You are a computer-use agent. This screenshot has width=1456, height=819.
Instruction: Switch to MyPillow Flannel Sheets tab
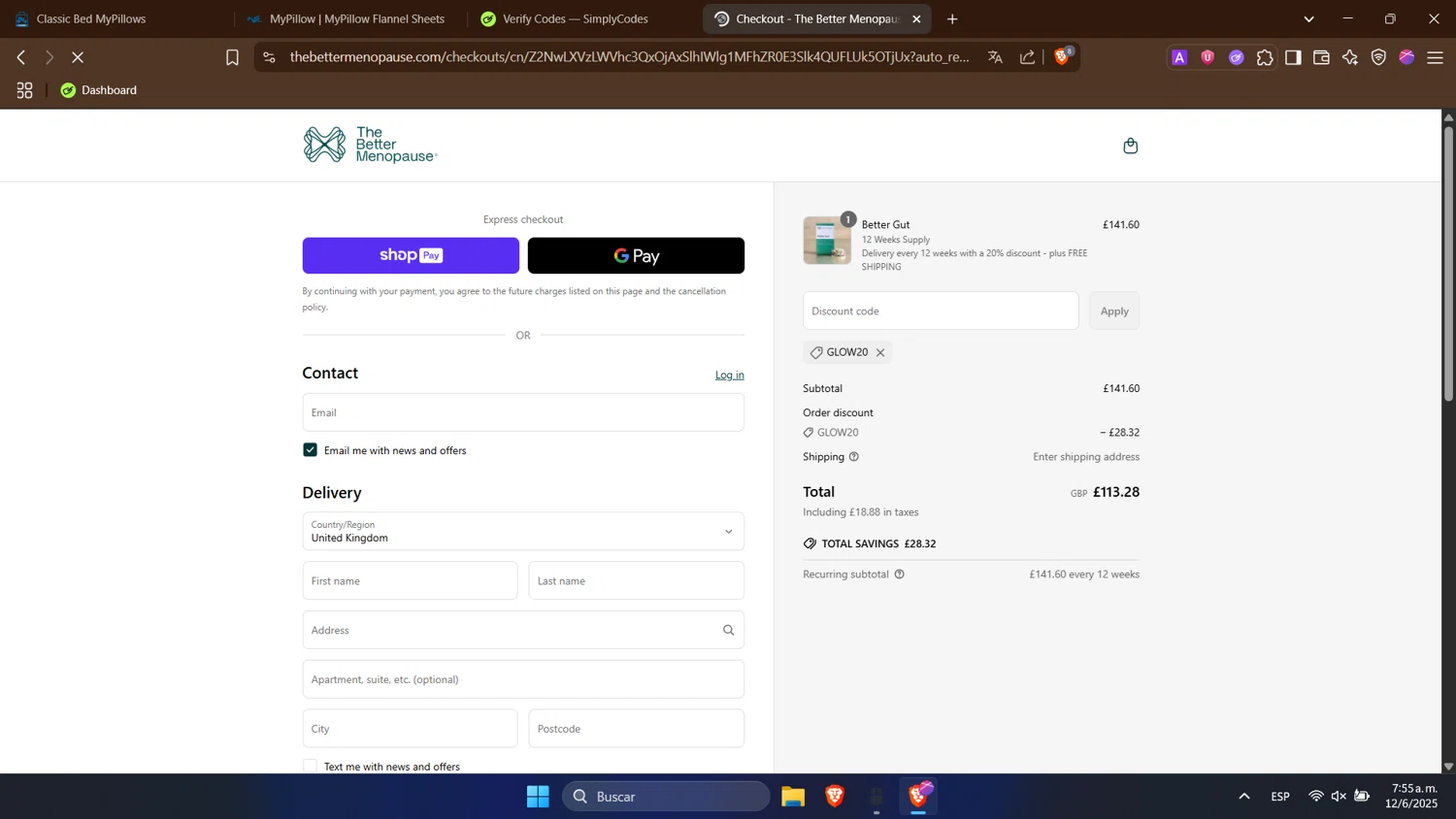click(349, 19)
